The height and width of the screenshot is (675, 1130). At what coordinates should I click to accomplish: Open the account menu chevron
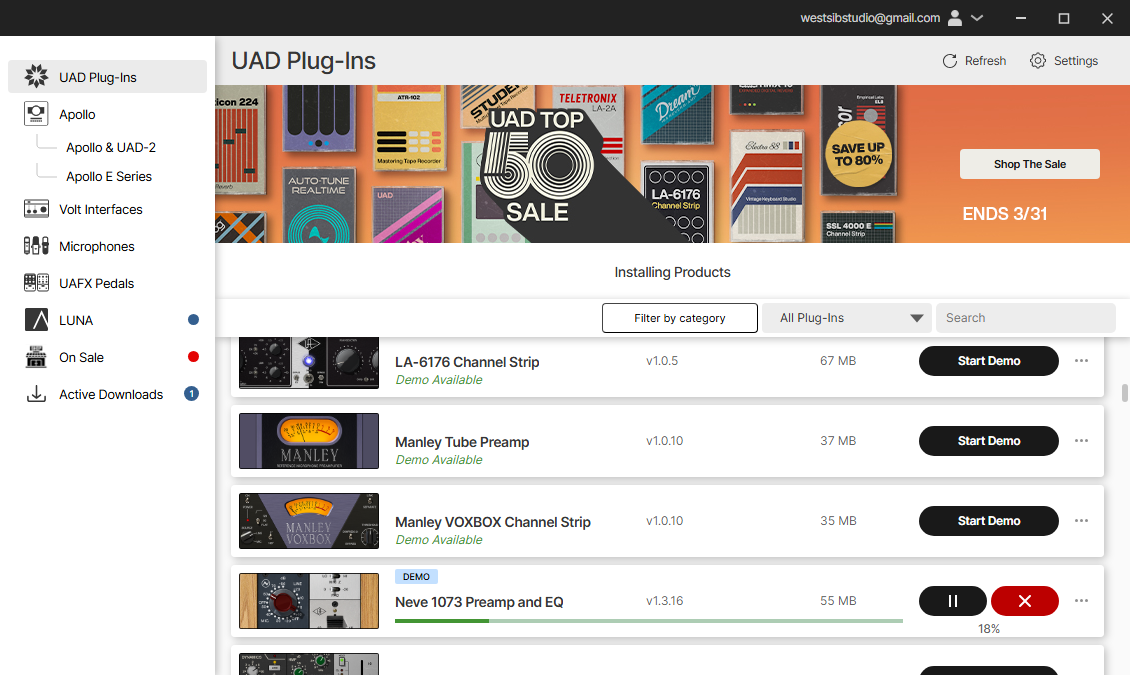[x=977, y=18]
